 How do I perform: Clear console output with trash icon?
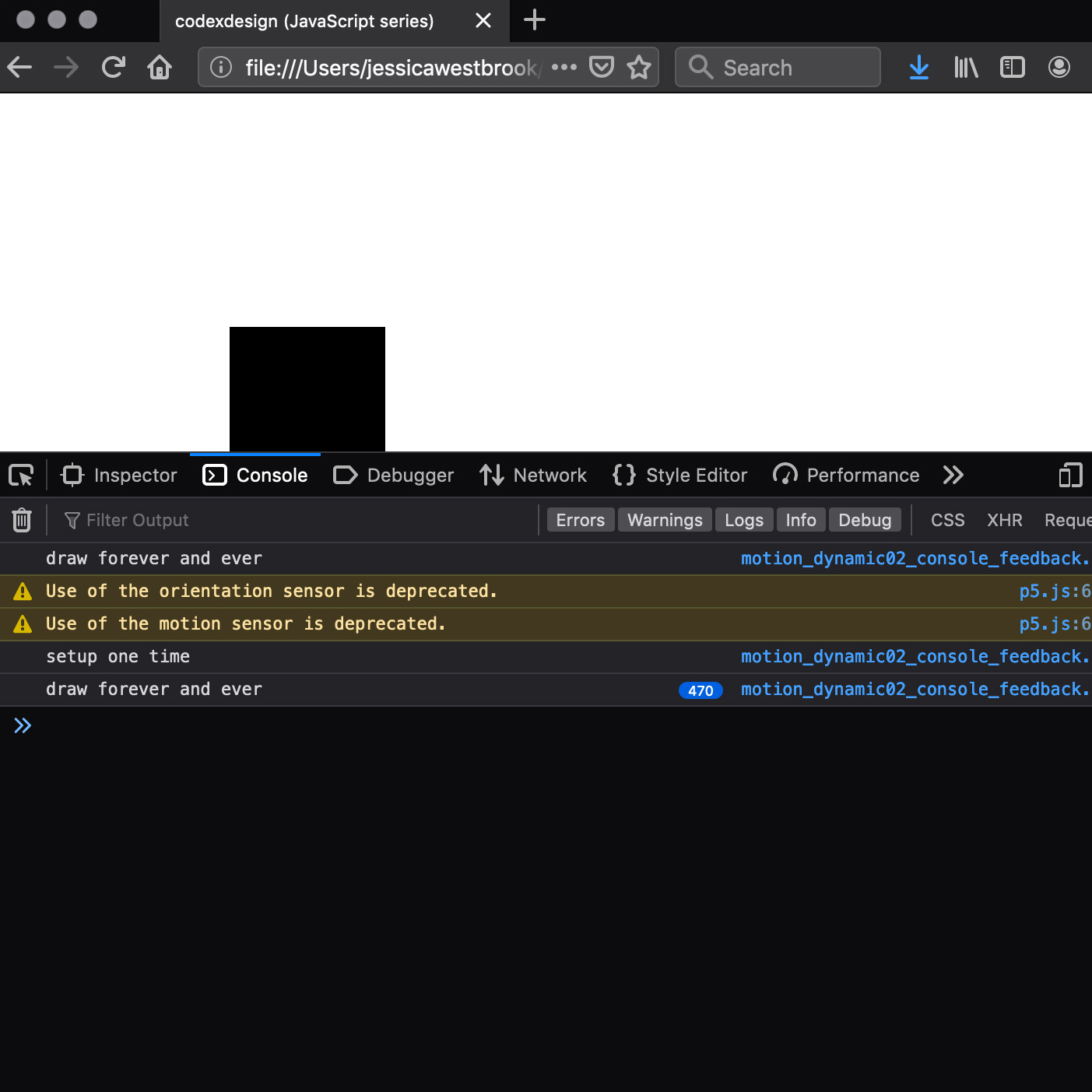[x=22, y=520]
